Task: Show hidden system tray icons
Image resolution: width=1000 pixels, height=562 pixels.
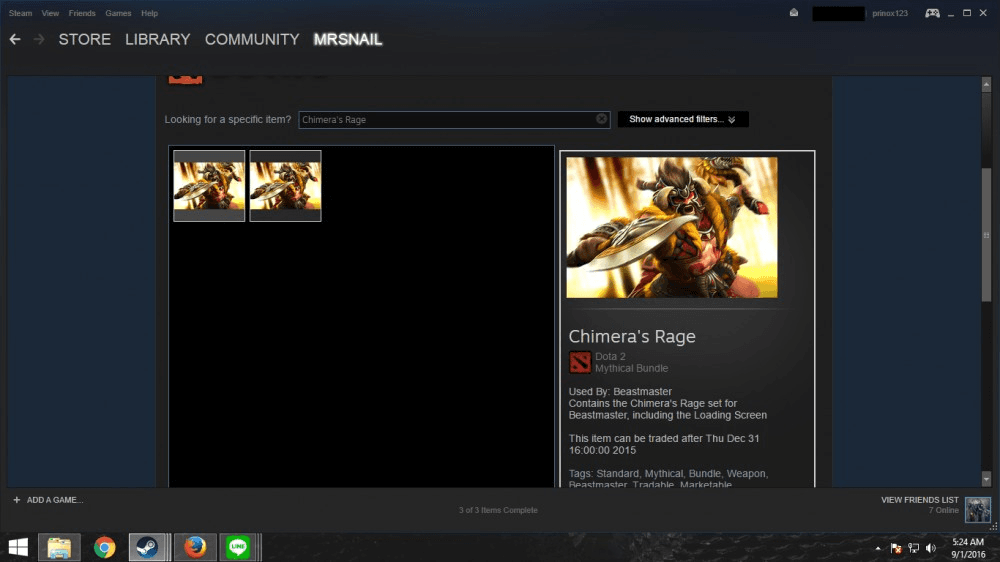Action: point(878,549)
